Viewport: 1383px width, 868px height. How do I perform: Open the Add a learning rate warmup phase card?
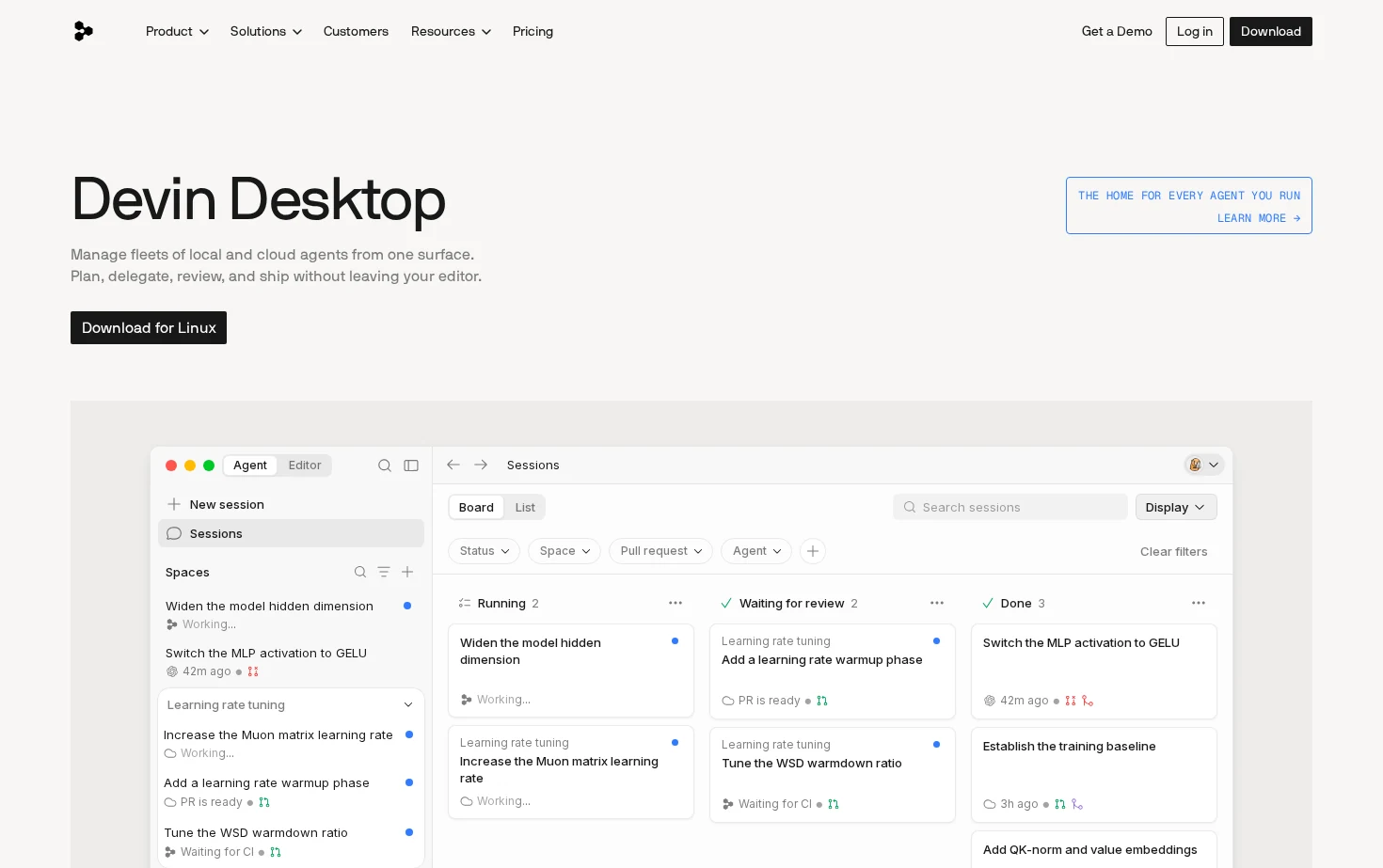coord(833,671)
